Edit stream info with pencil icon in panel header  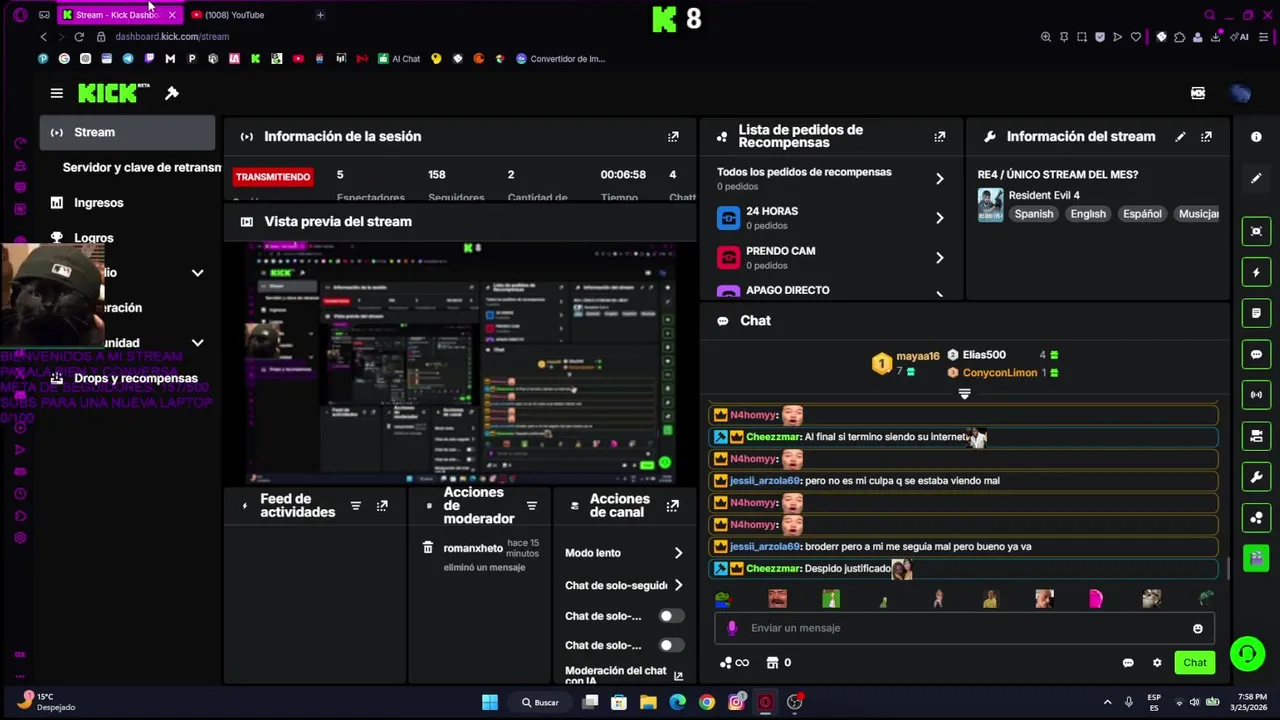(1180, 137)
